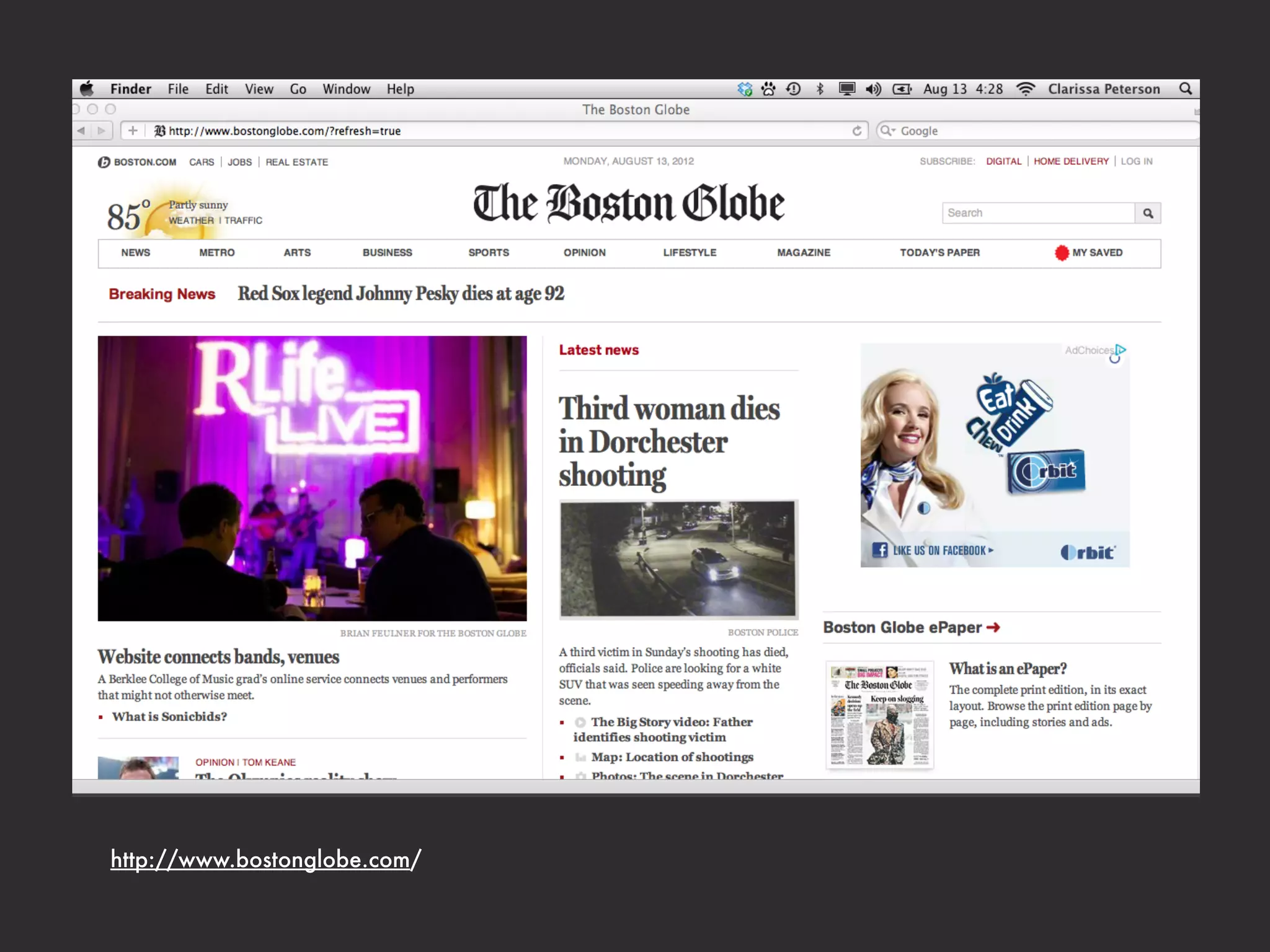Click the AdChoices icon on Orbit ad

point(1120,350)
